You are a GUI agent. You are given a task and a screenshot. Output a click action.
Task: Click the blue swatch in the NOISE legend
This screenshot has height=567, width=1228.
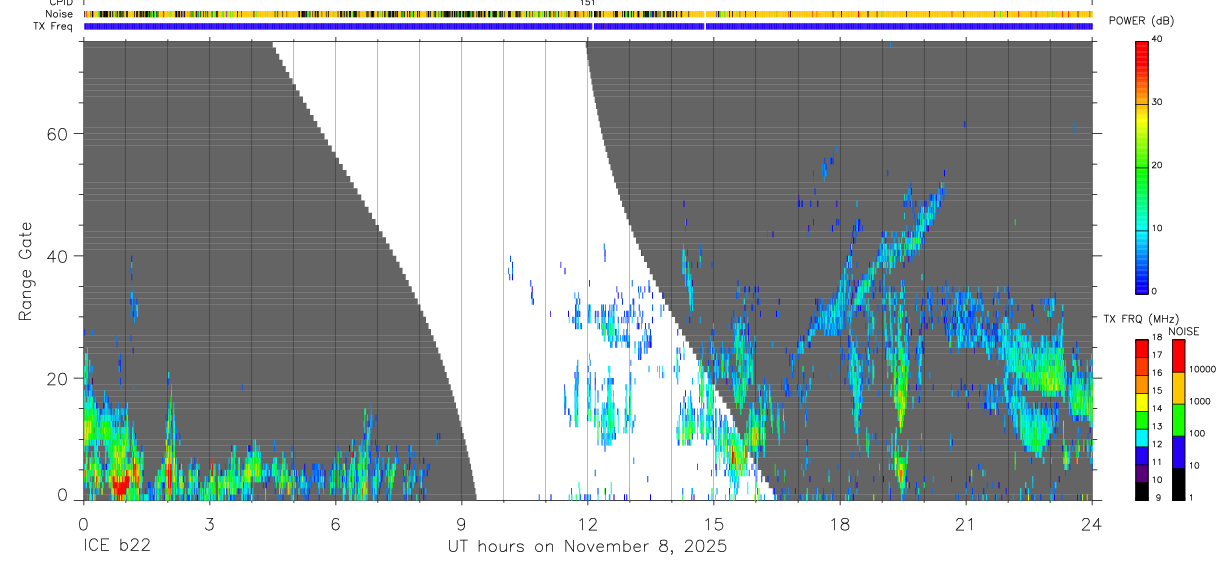1178,451
